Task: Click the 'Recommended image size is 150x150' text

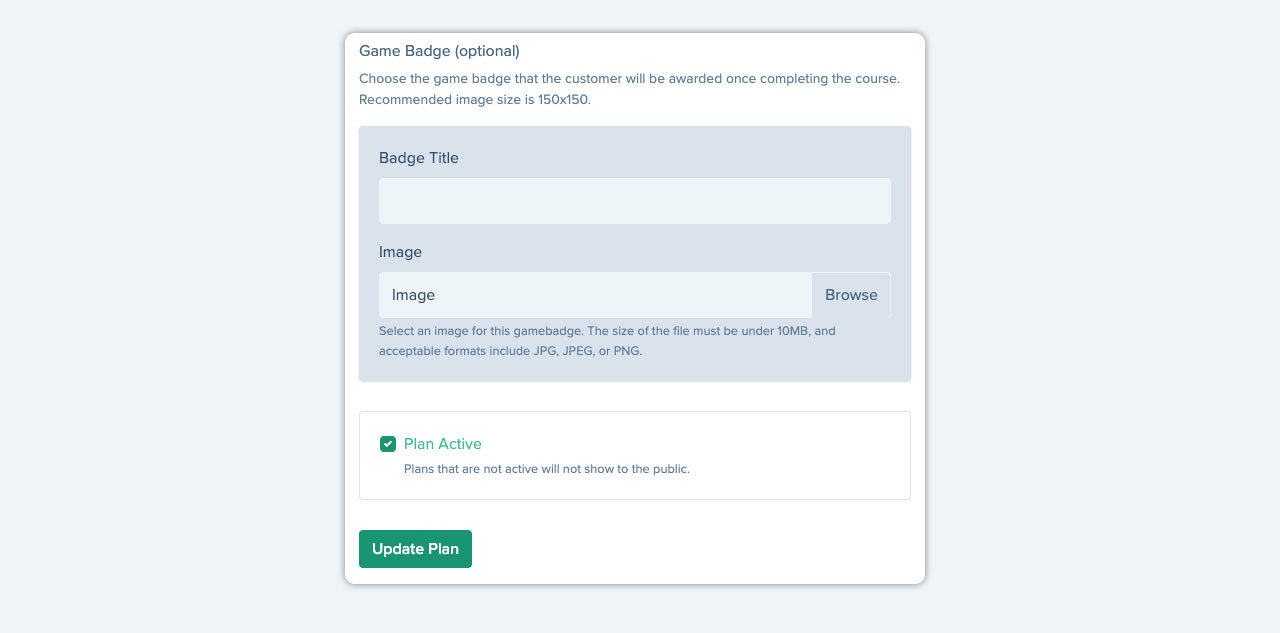Action: point(475,99)
